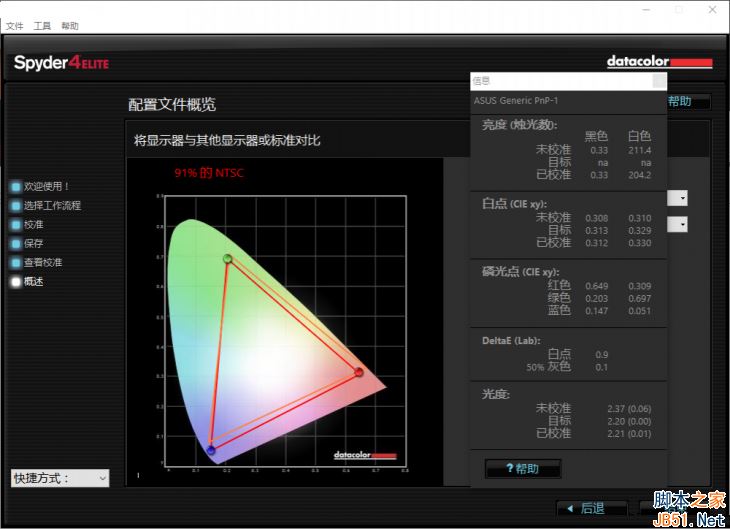Image resolution: width=730 pixels, height=529 pixels.
Task: Click the DeltaE 白点 value 0.9
Action: point(602,355)
